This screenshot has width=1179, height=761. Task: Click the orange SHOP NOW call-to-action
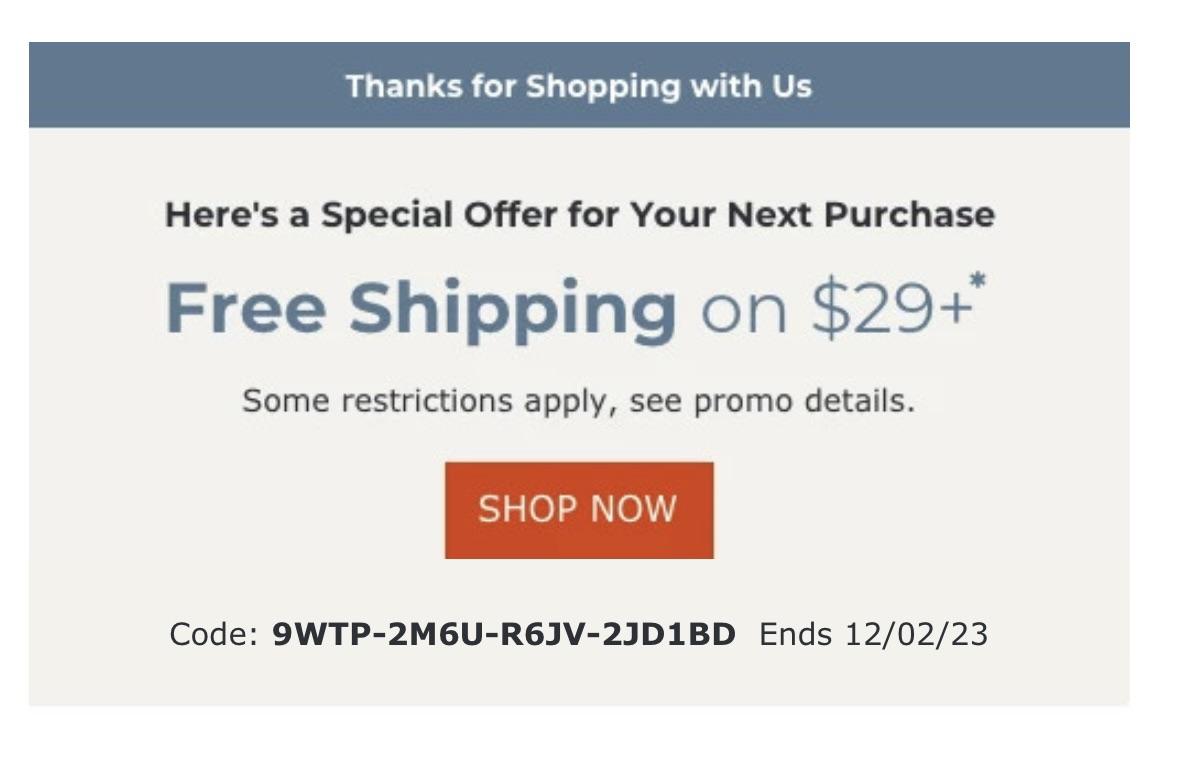(580, 509)
